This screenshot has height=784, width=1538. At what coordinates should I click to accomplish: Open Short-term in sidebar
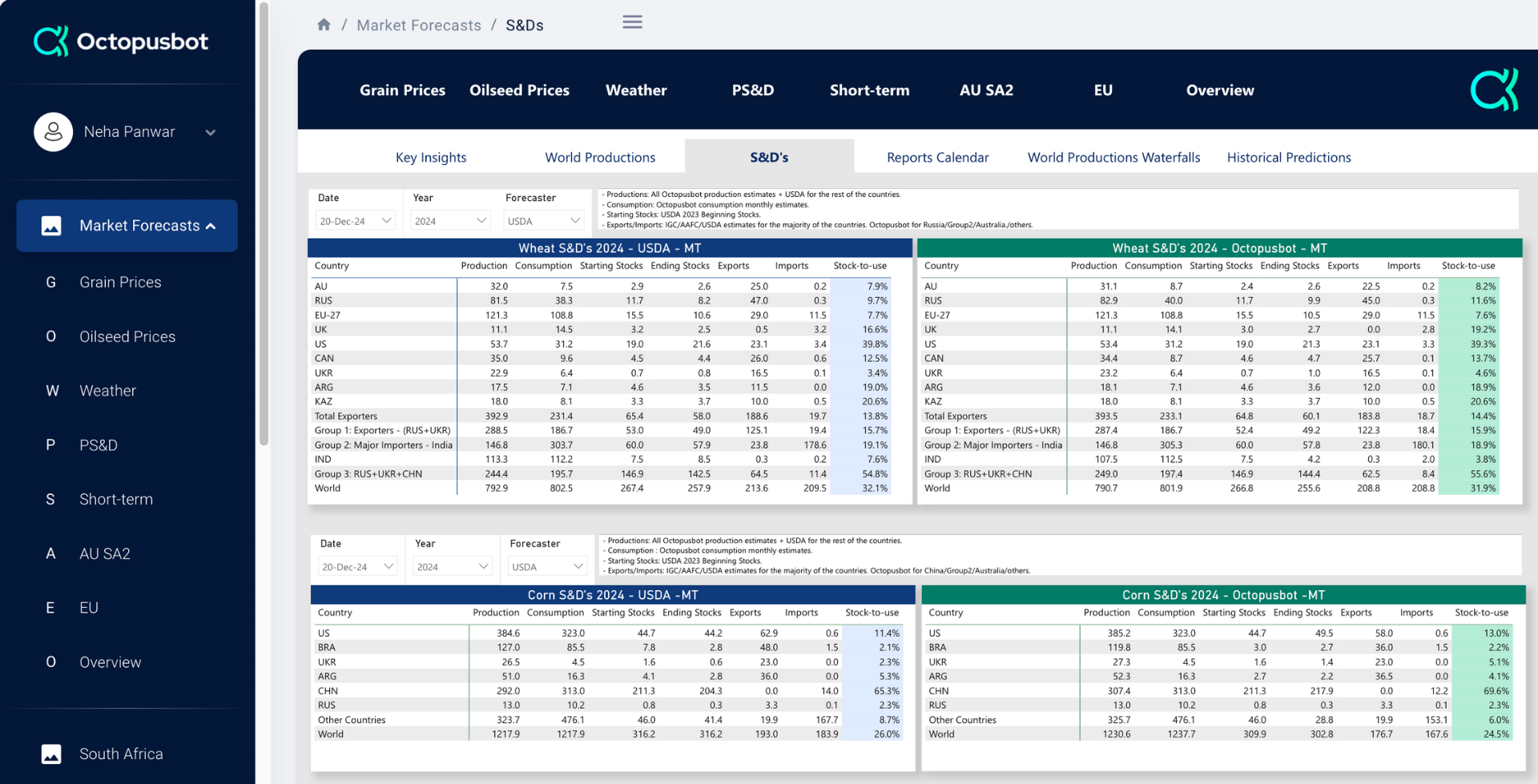(x=127, y=499)
